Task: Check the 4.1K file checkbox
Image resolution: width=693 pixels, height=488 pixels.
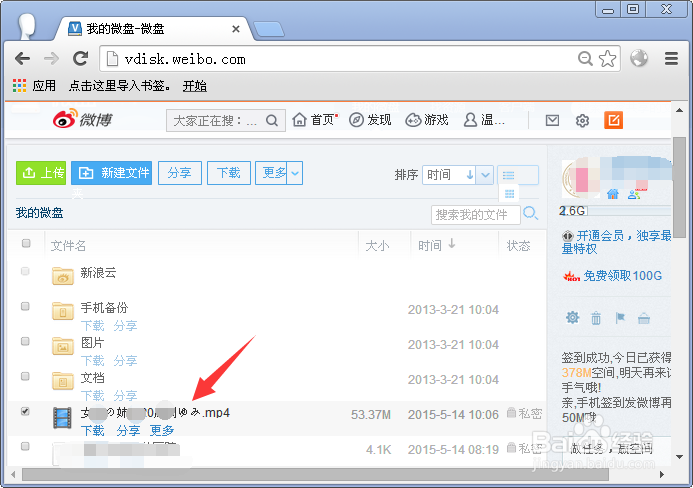Action: pyautogui.click(x=25, y=446)
